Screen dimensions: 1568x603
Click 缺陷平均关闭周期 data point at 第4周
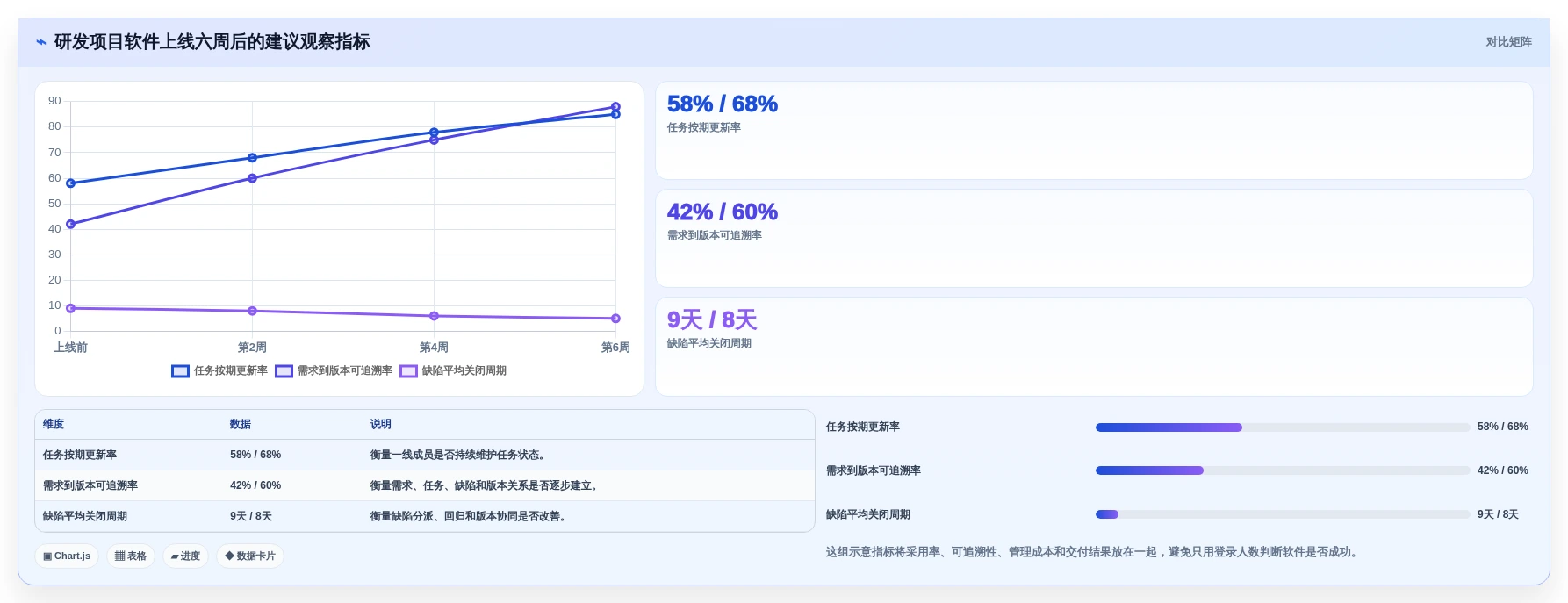pos(434,316)
